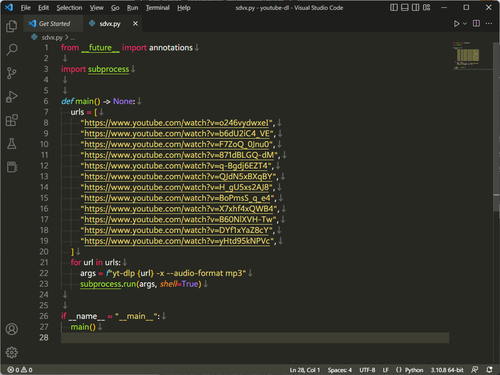Click the feedback icon in status bar
Screen dimensions: 500x375
pos(474,370)
